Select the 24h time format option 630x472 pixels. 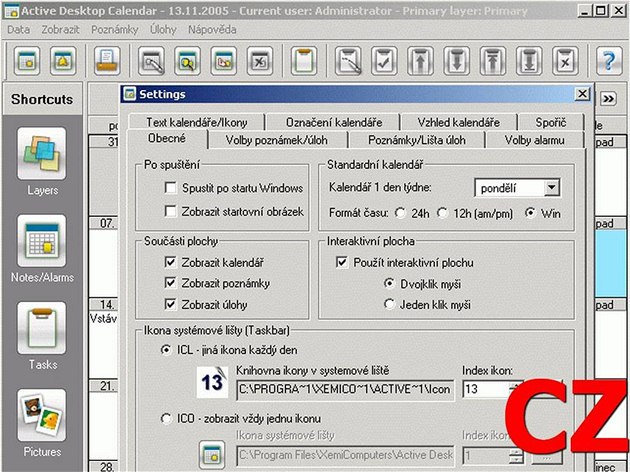(400, 213)
